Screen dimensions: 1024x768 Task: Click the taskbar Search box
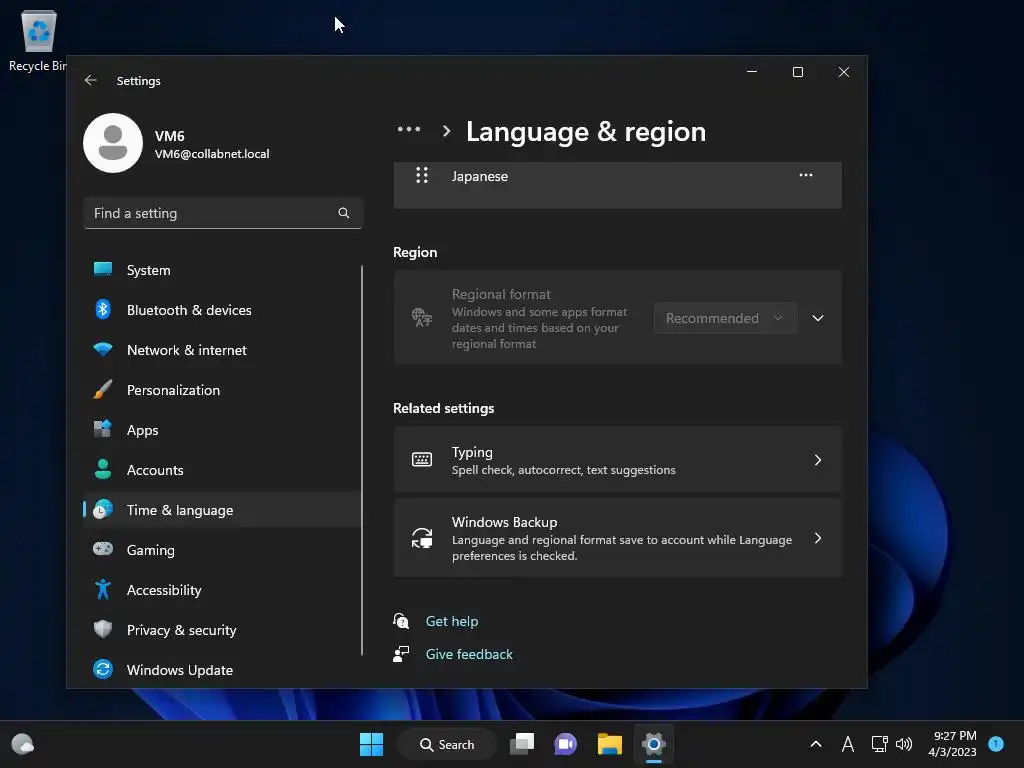pyautogui.click(x=447, y=744)
